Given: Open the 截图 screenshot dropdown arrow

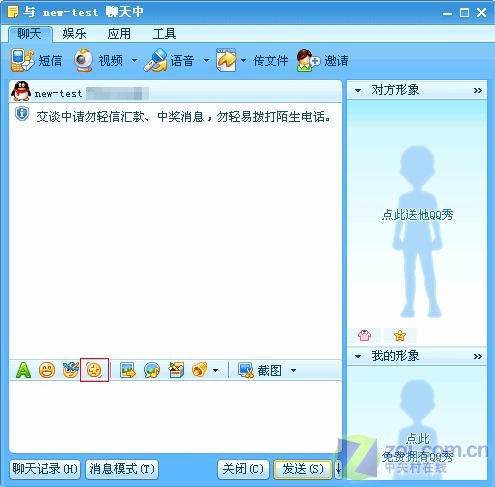Looking at the screenshot, I should point(293,370).
